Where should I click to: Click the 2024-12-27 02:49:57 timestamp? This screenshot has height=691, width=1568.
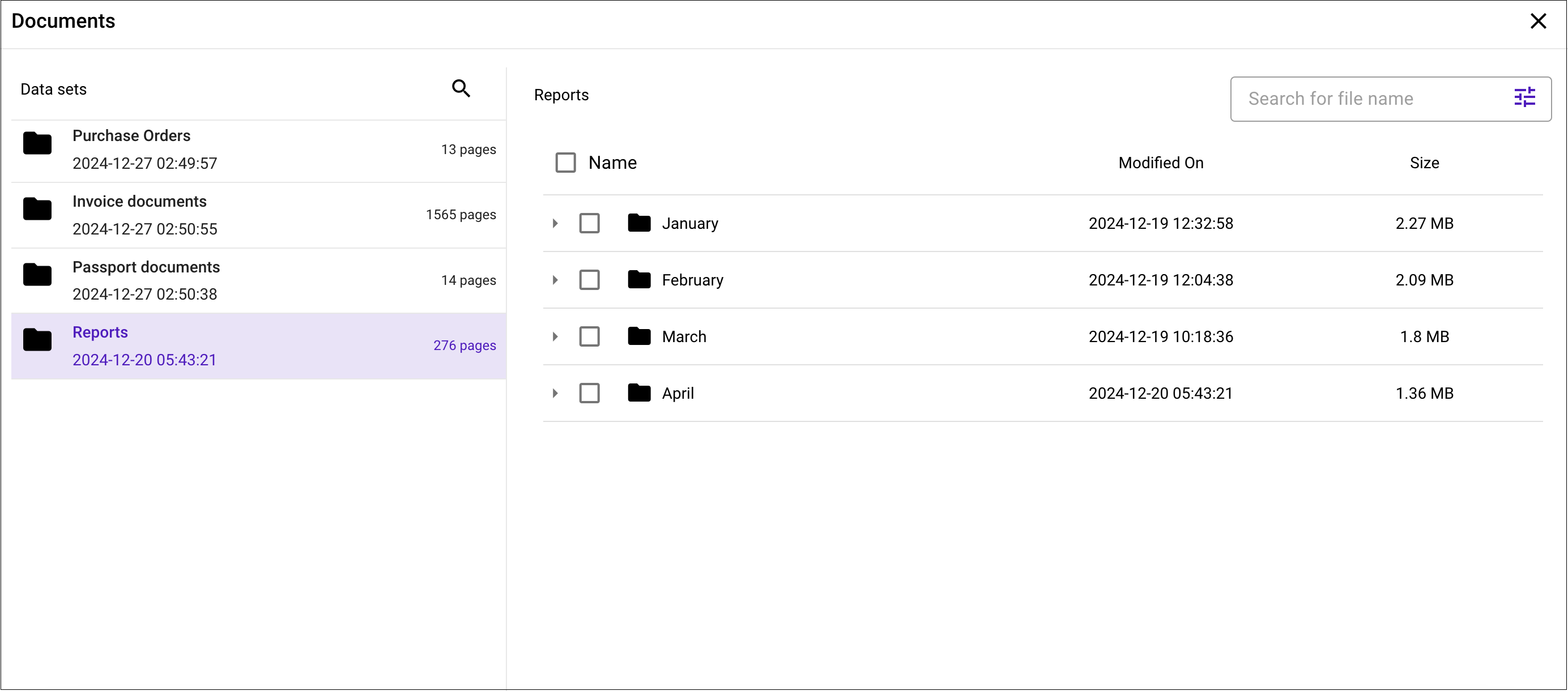tap(145, 164)
